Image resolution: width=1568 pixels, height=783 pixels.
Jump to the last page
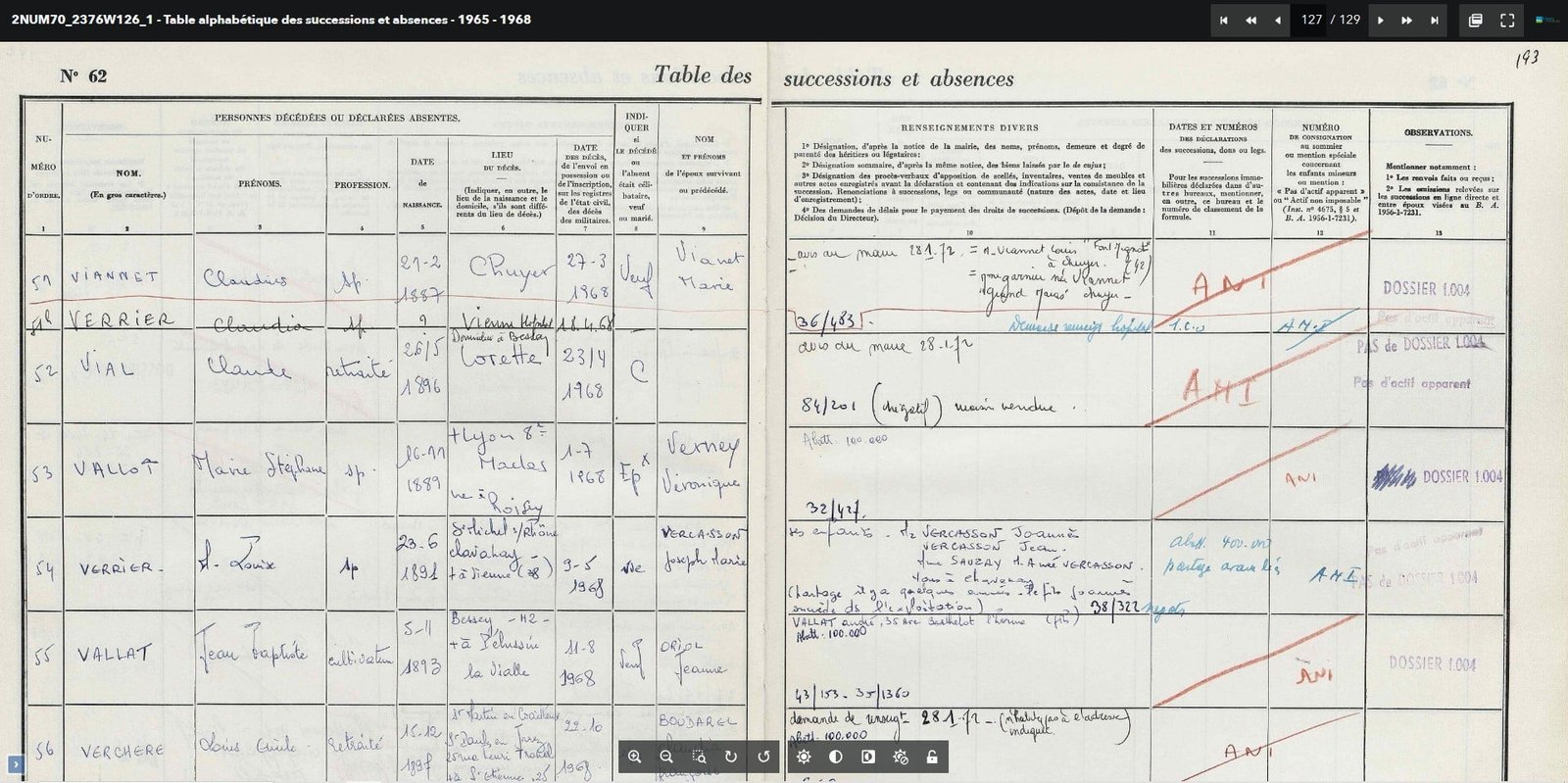[1435, 20]
